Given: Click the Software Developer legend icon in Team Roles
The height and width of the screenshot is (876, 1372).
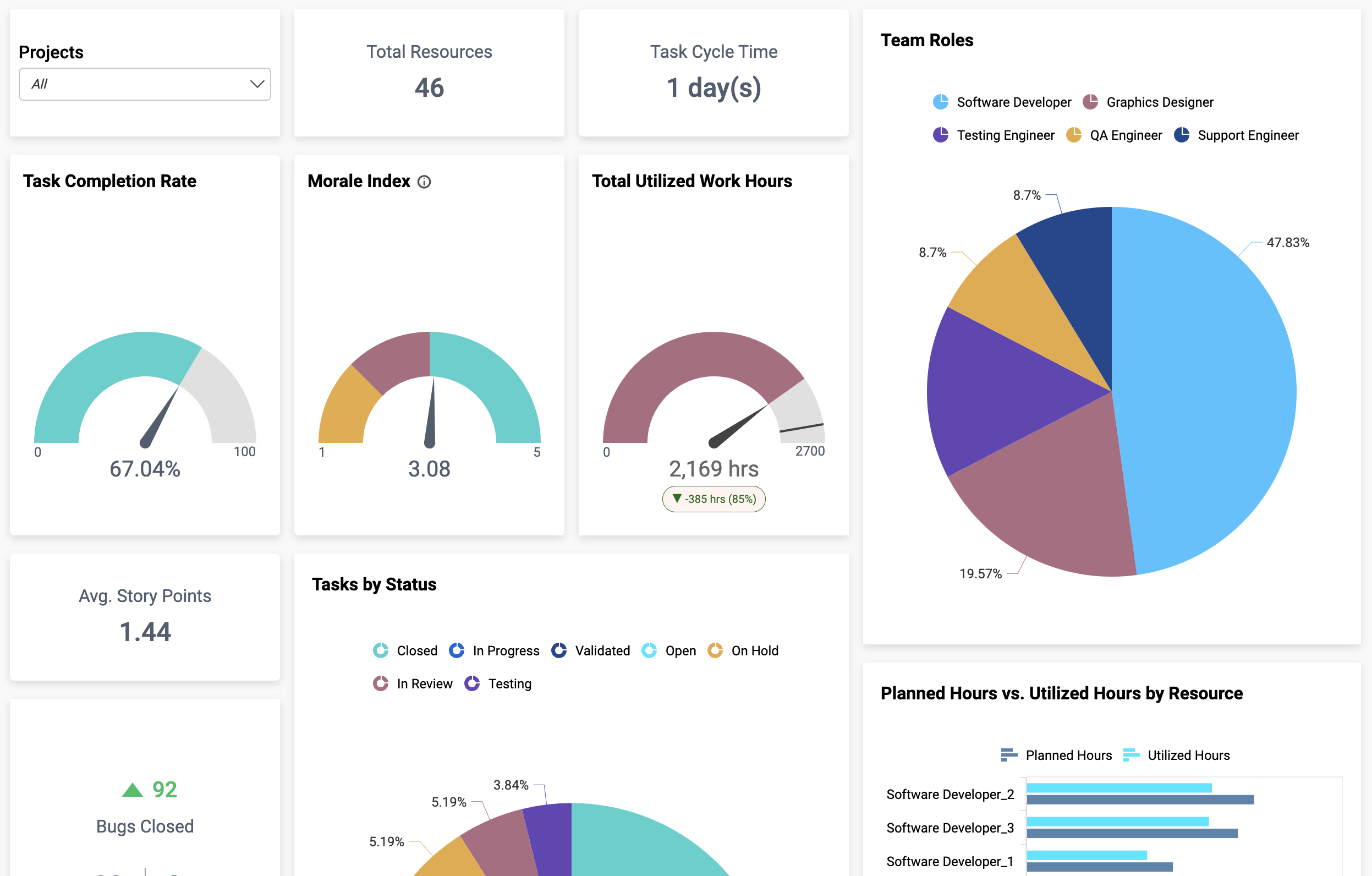Looking at the screenshot, I should click(940, 102).
